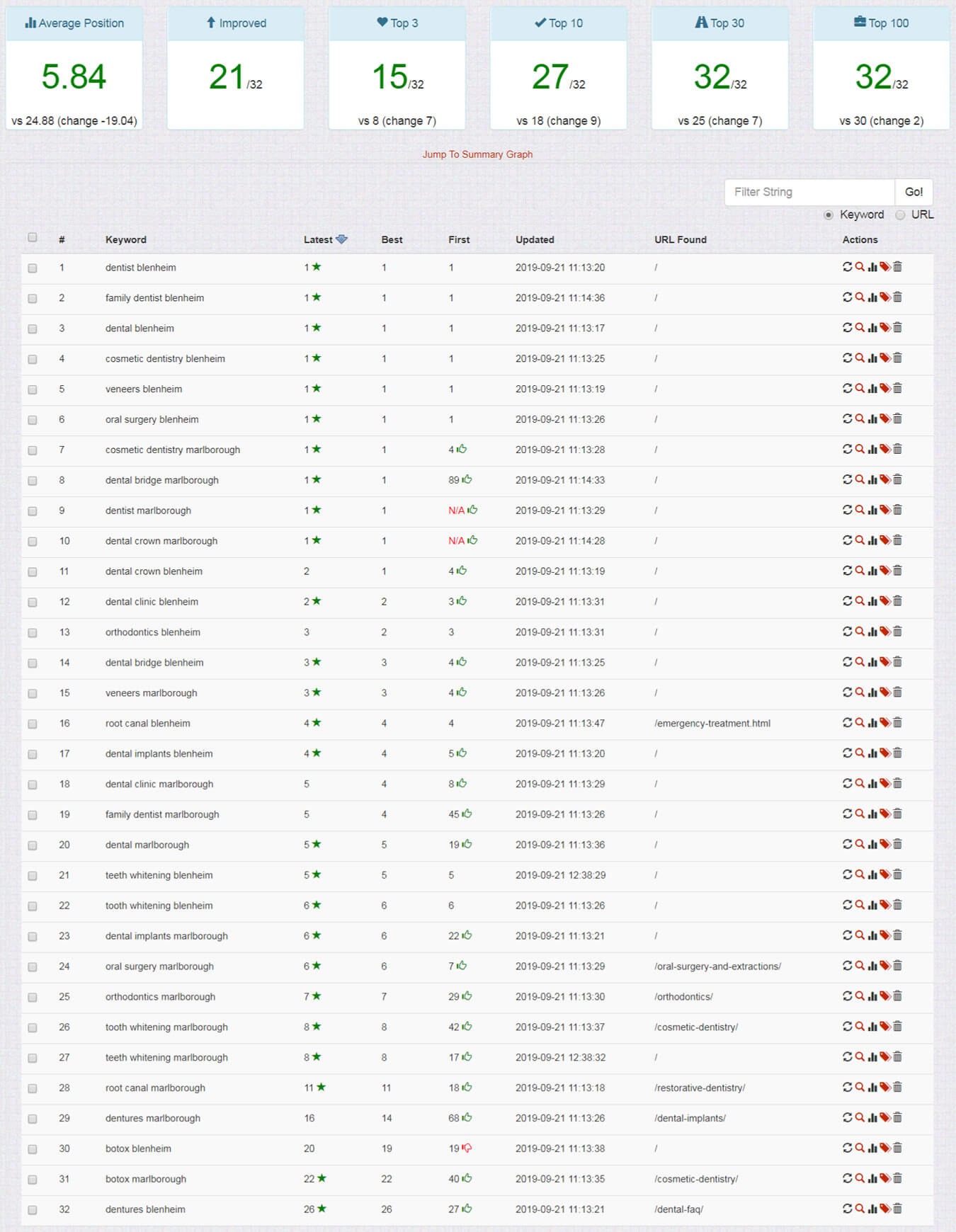This screenshot has height=1232, width=956.
Task: Select the checkbox for 'botox blenheim'
Action: (33, 1149)
